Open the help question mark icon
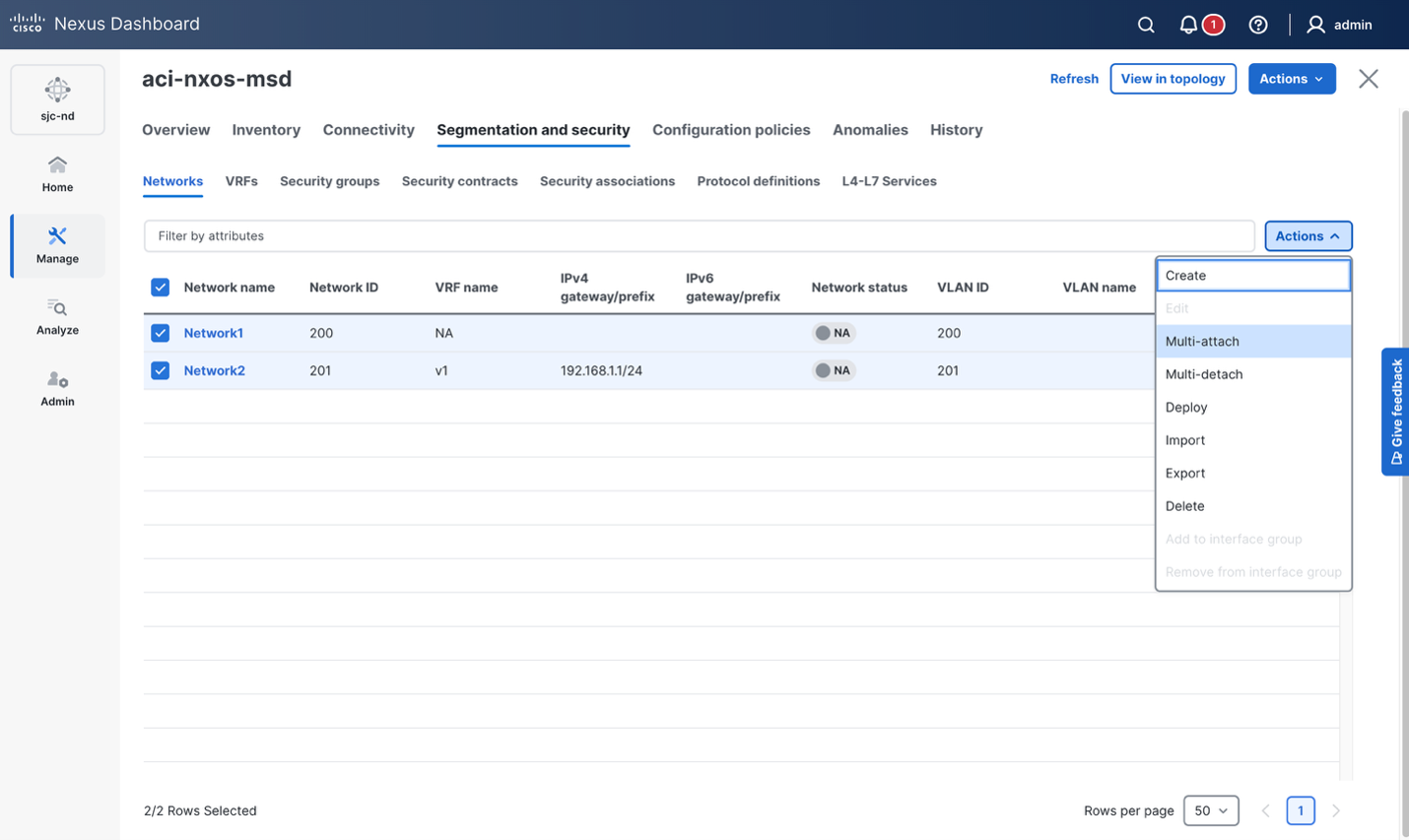This screenshot has height=840, width=1409. (1258, 25)
